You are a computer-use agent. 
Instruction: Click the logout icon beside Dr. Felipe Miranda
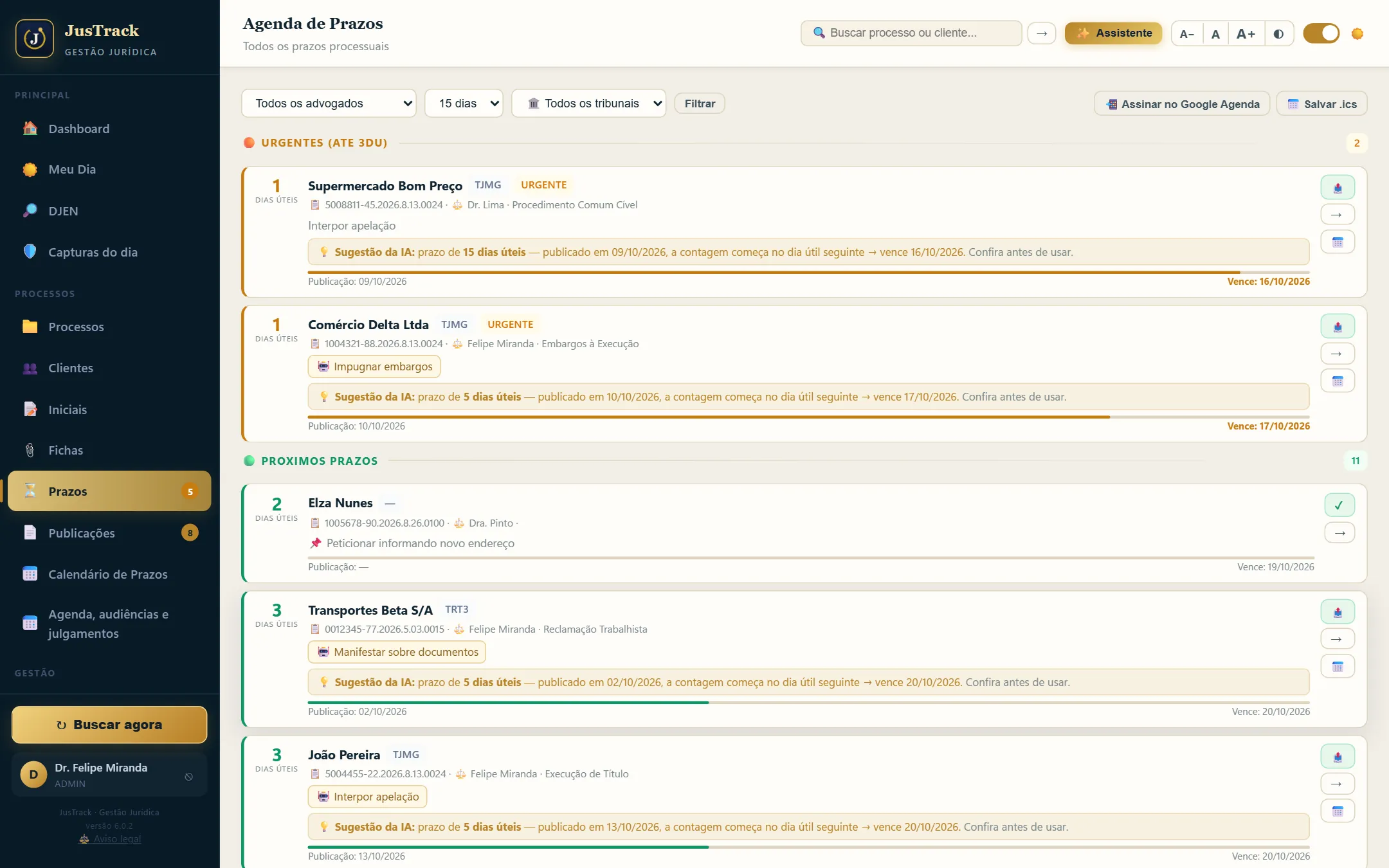[x=189, y=776]
